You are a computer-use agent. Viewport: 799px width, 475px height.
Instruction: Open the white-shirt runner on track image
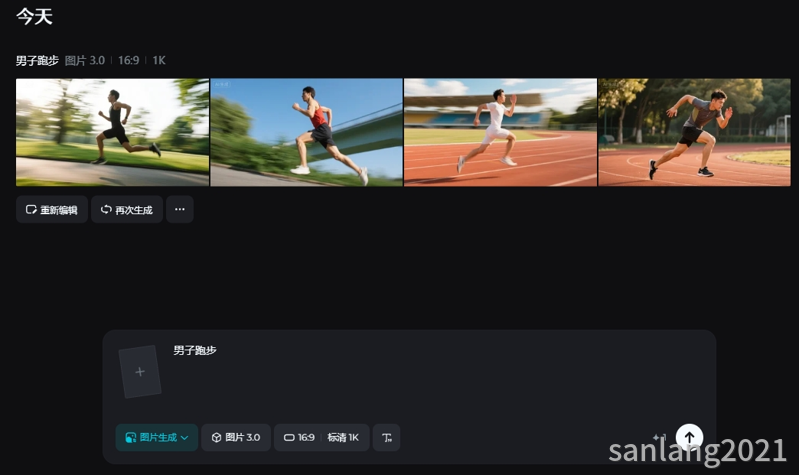(500, 132)
